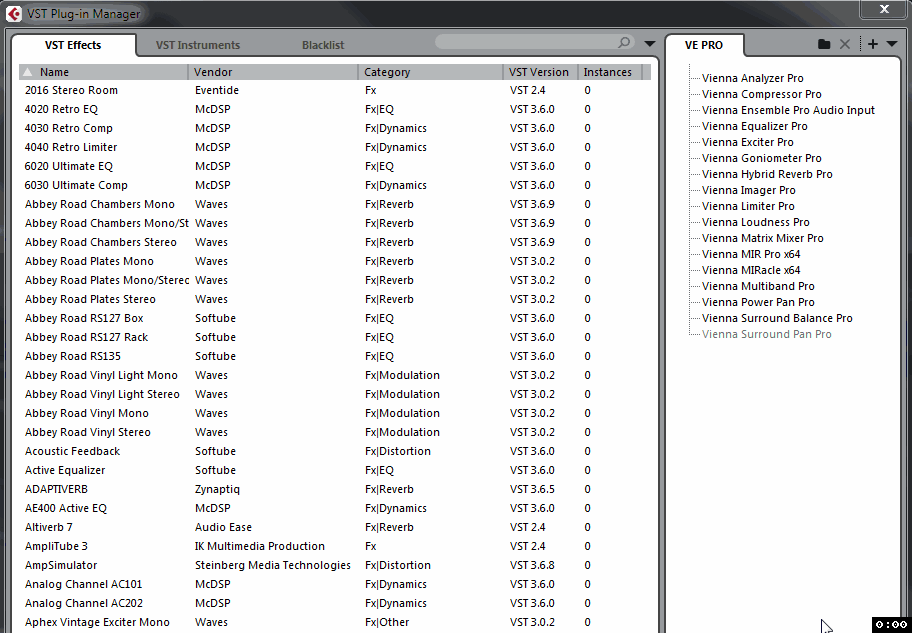Select the AE400 Active EQ row
This screenshot has width=912, height=633.
334,508
